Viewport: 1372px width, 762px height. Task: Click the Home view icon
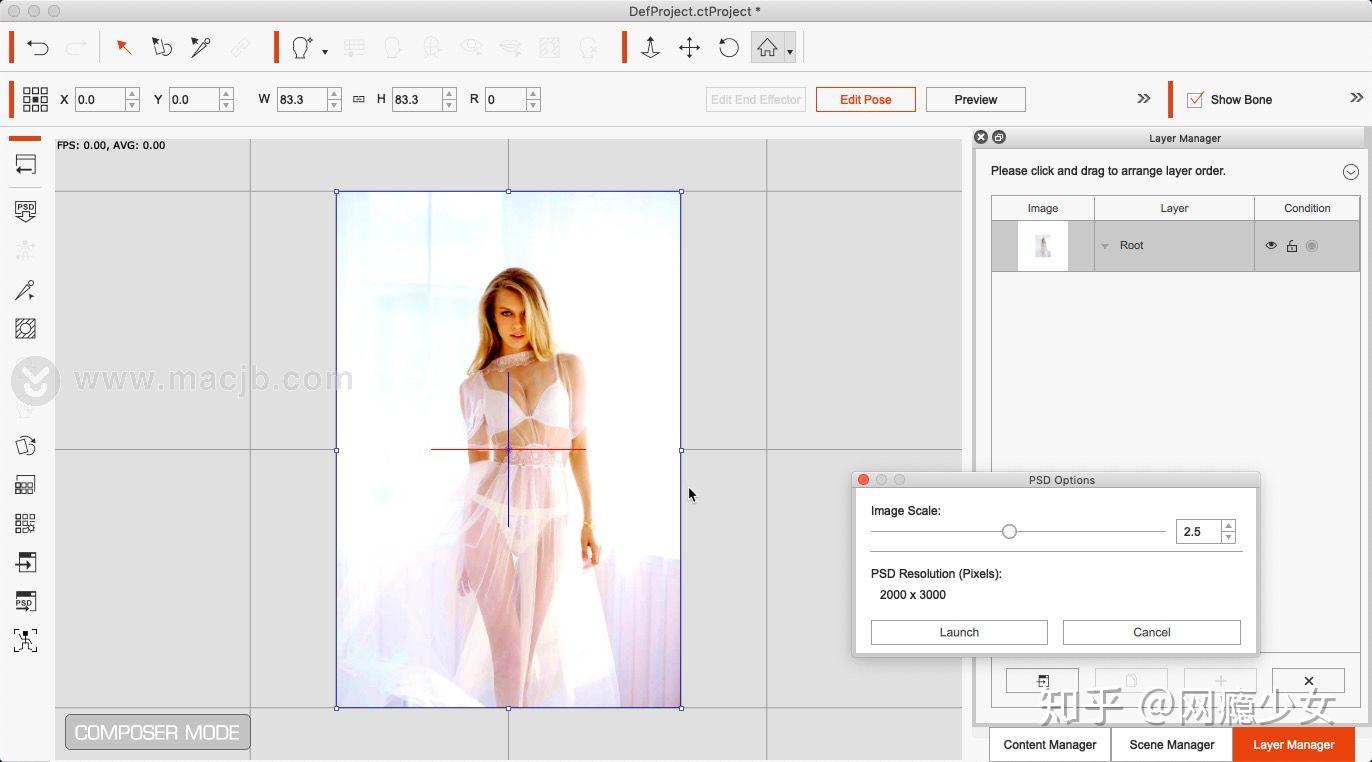[x=766, y=47]
